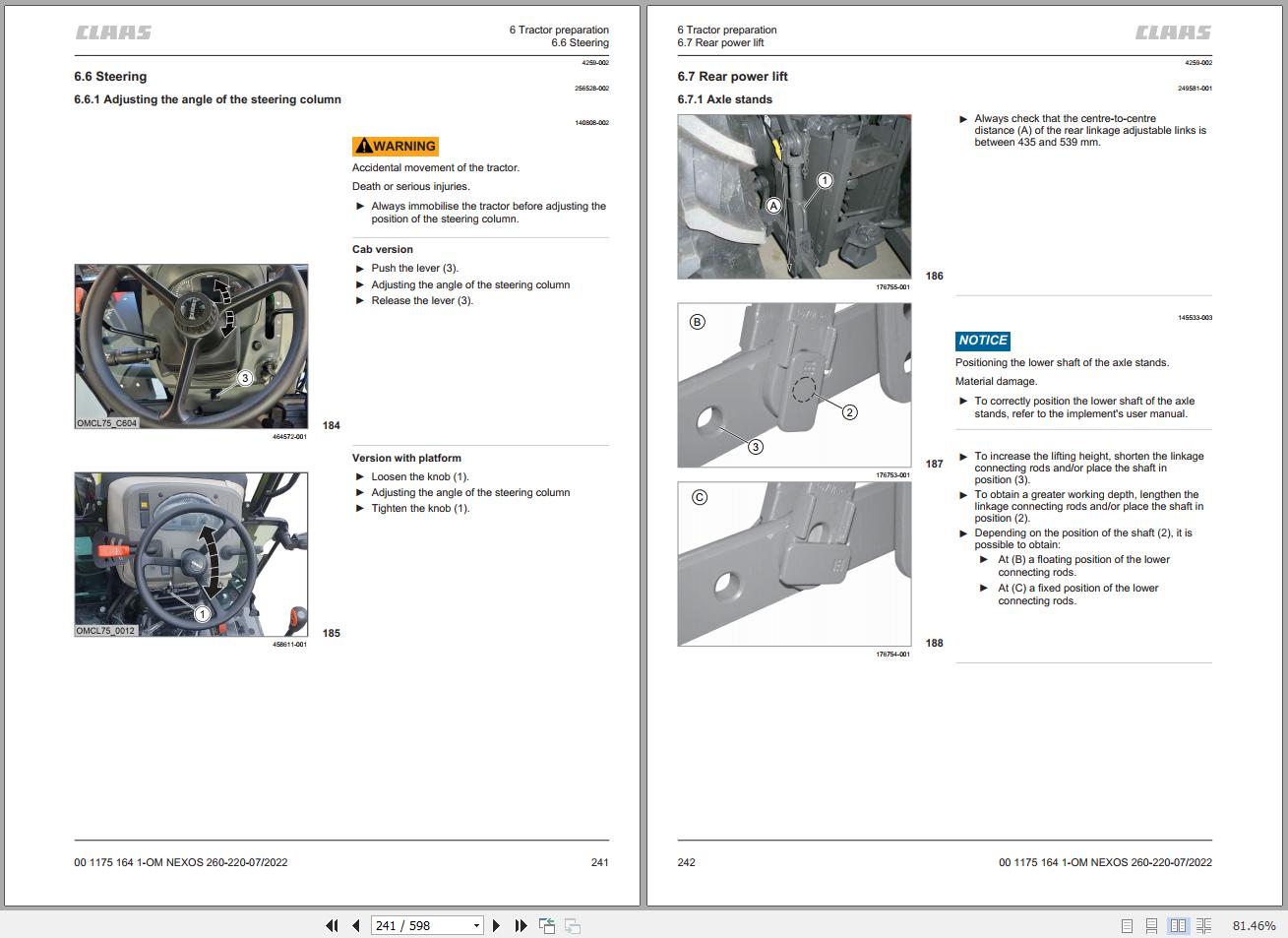The height and width of the screenshot is (938, 1288).
Task: Enable continuous scrolling page layout
Action: [1151, 926]
